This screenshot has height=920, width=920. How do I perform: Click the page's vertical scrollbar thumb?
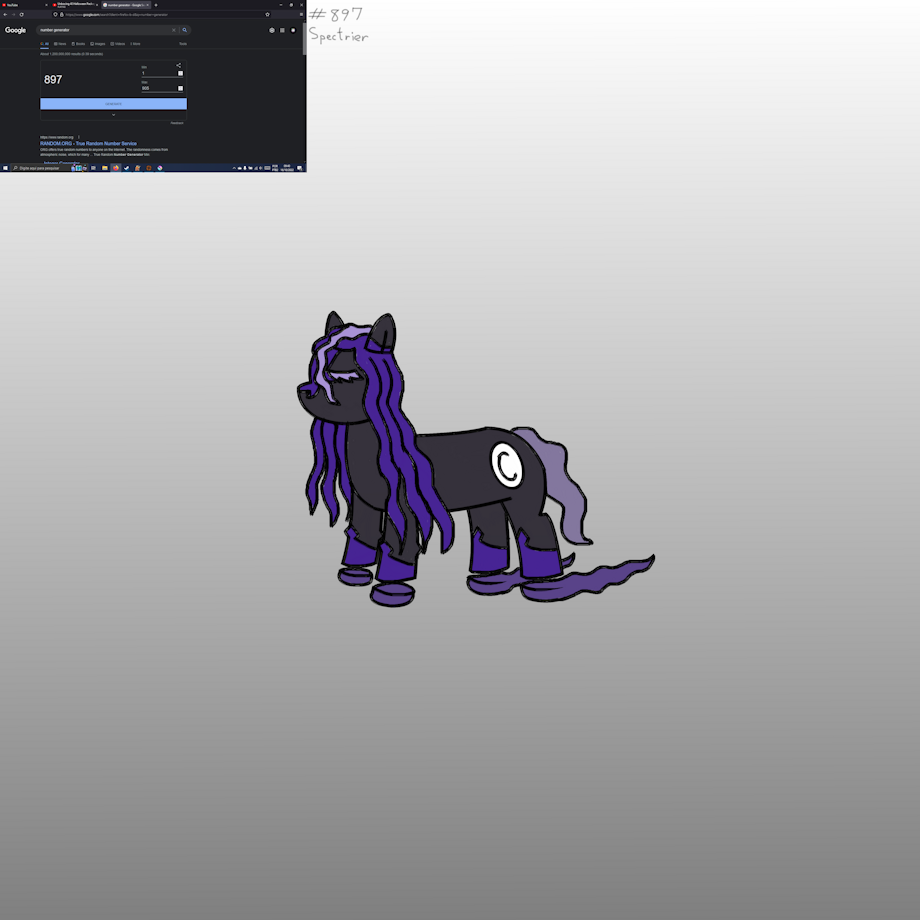click(304, 39)
